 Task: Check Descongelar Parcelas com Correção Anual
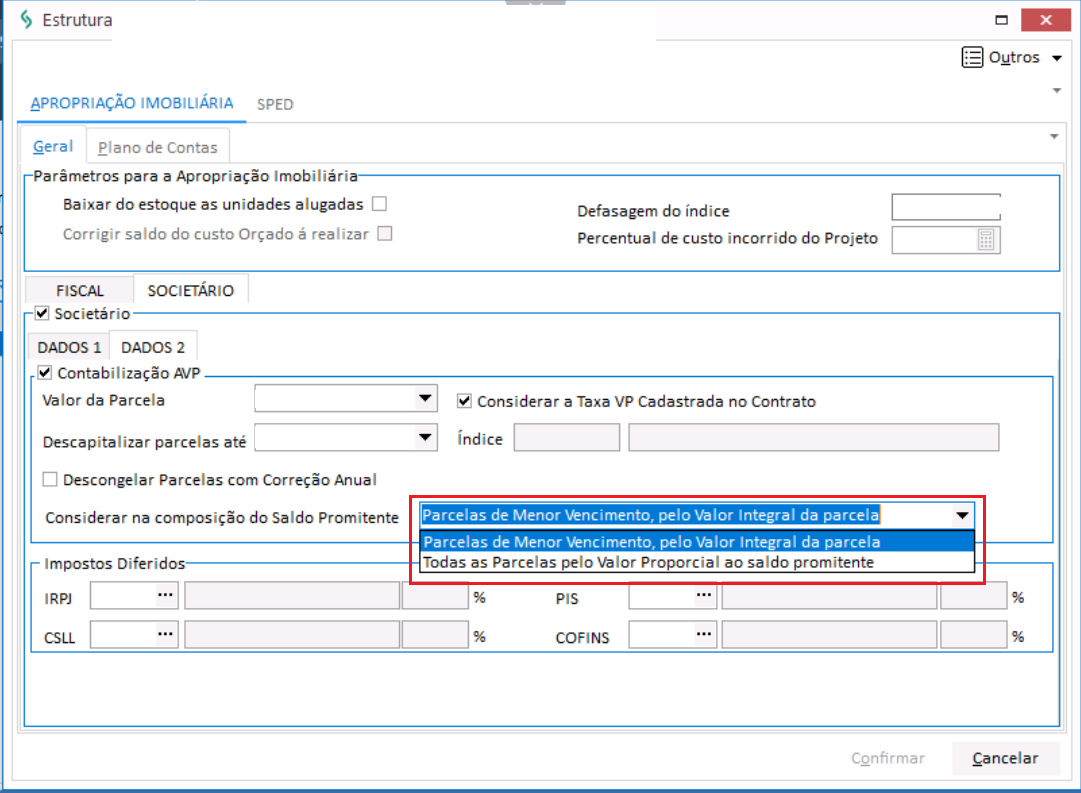click(50, 479)
